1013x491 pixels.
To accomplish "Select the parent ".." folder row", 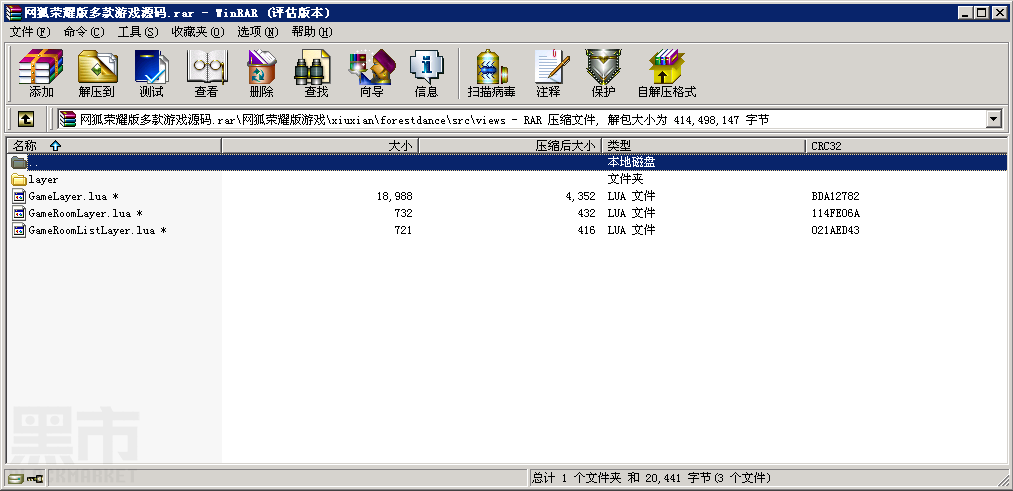I will pos(506,162).
